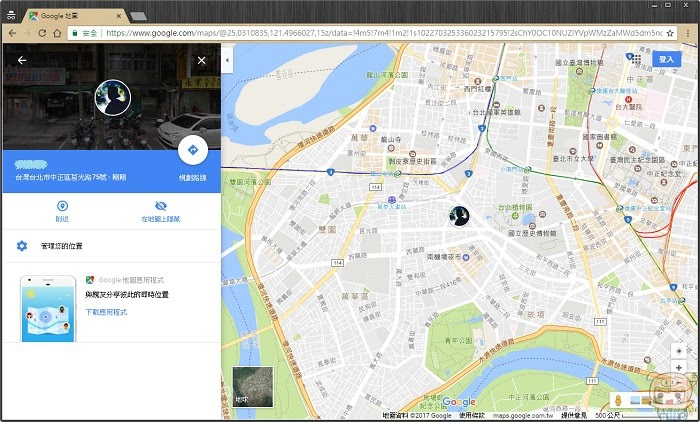Click the shared-location avatar marker on the map
This screenshot has width=700, height=422.
459,216
